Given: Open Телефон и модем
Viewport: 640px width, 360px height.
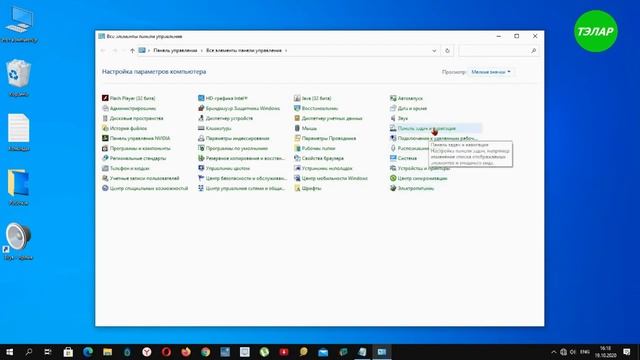Looking at the screenshot, I should pos(126,168).
